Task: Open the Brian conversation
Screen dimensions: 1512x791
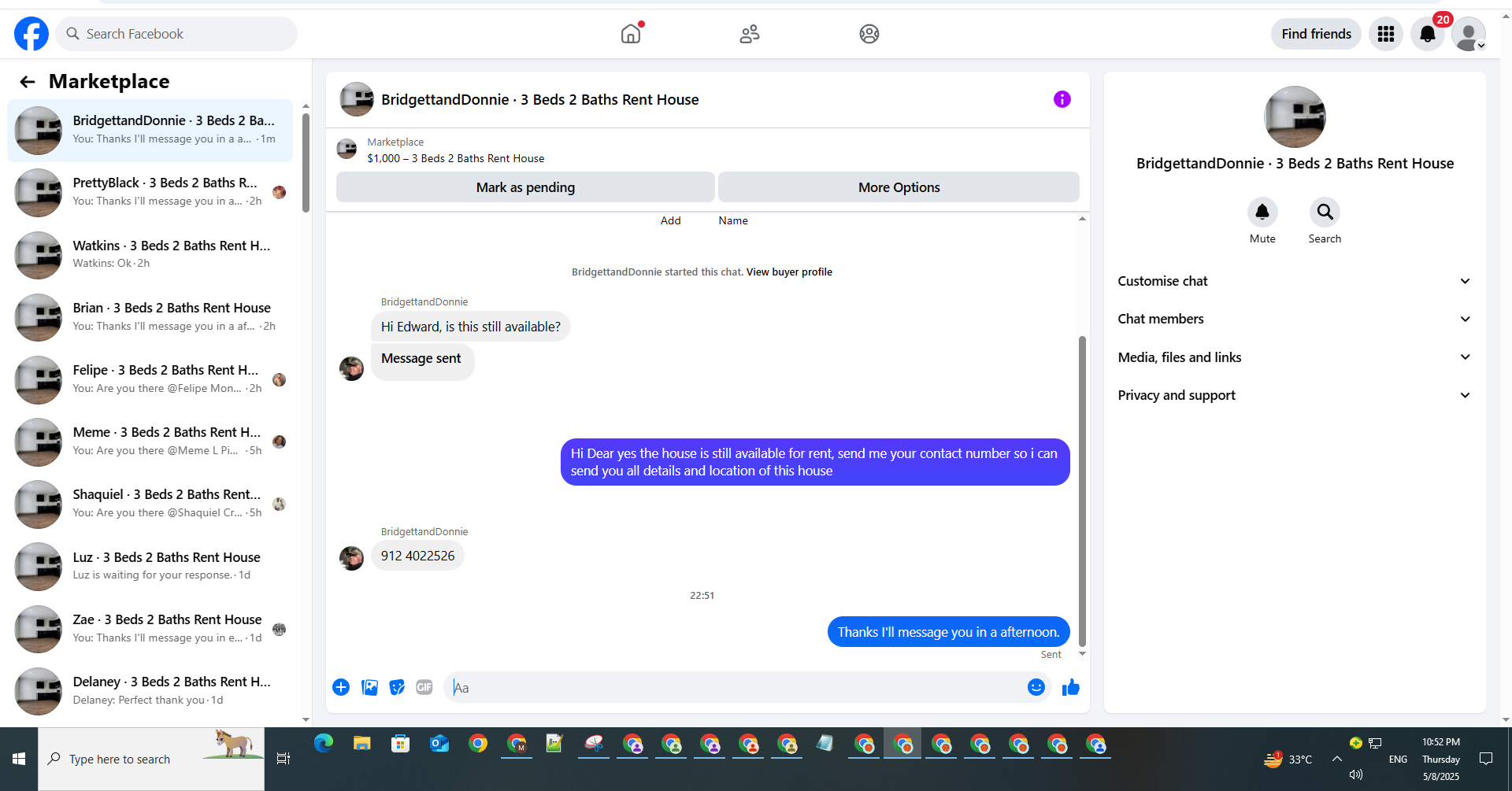Action: click(150, 316)
